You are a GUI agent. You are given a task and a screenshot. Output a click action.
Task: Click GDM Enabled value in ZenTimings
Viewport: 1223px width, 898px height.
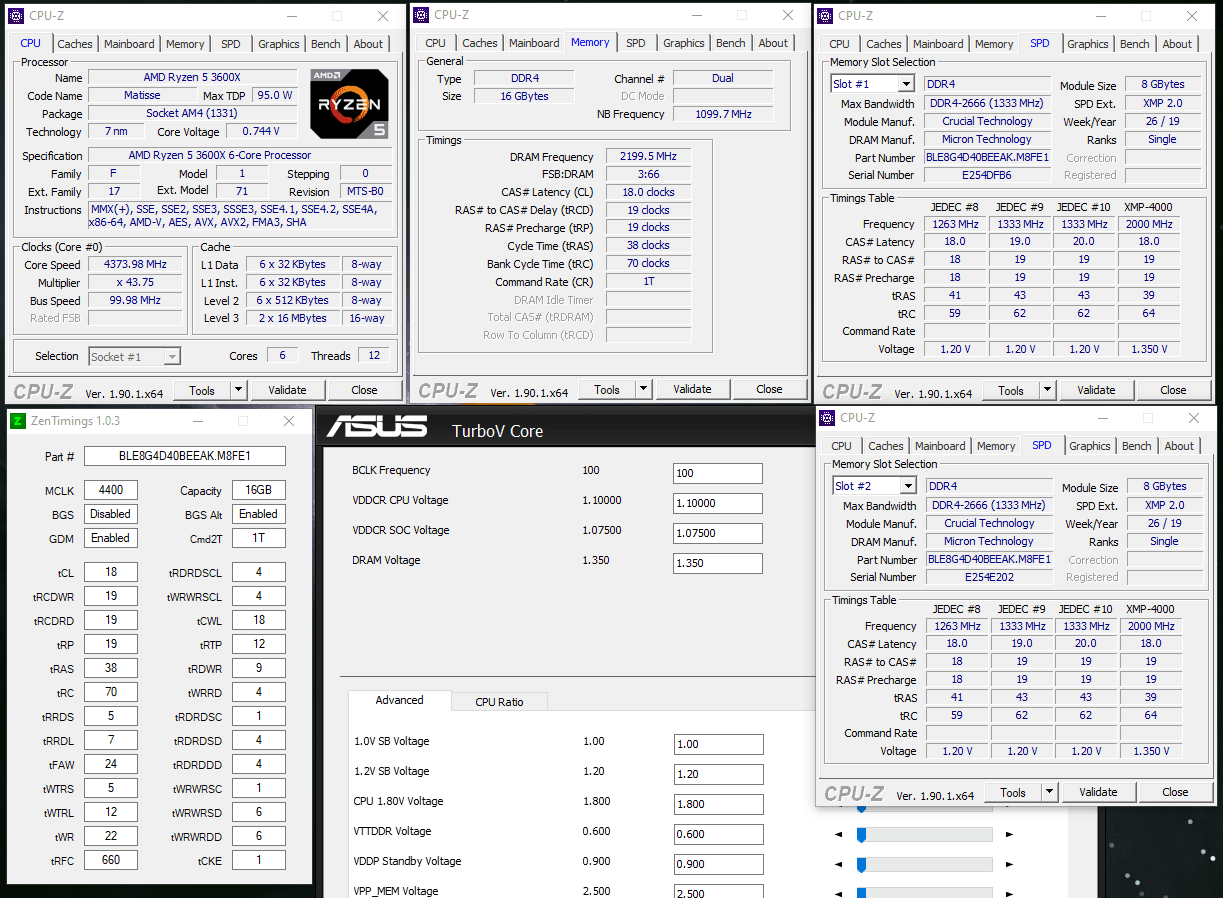pyautogui.click(x=111, y=538)
